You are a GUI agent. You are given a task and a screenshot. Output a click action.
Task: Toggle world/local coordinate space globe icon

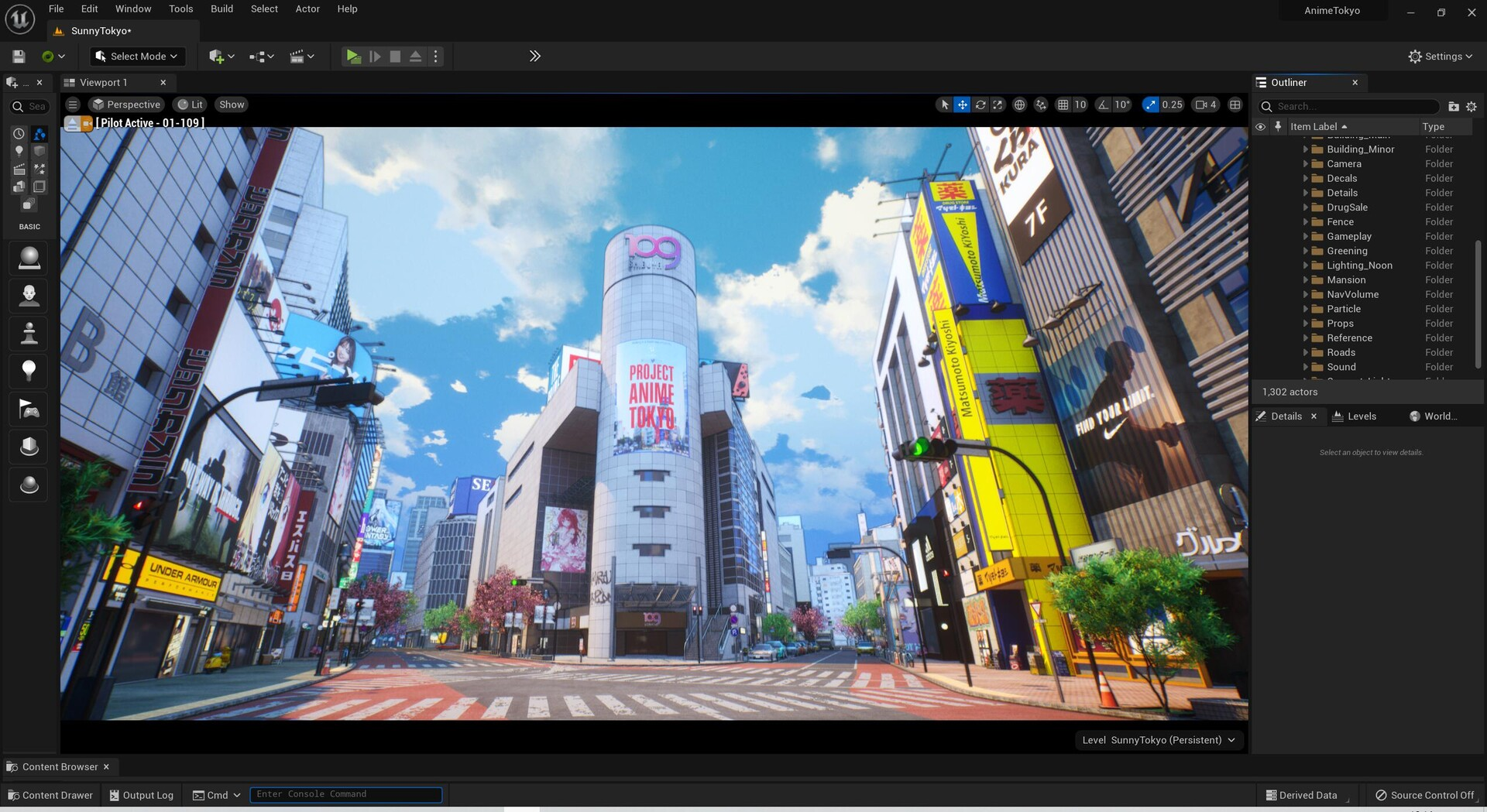tap(1020, 104)
